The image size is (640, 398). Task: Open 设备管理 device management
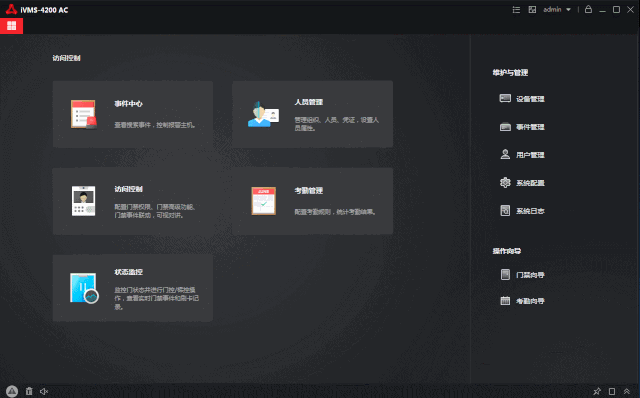tap(522, 99)
